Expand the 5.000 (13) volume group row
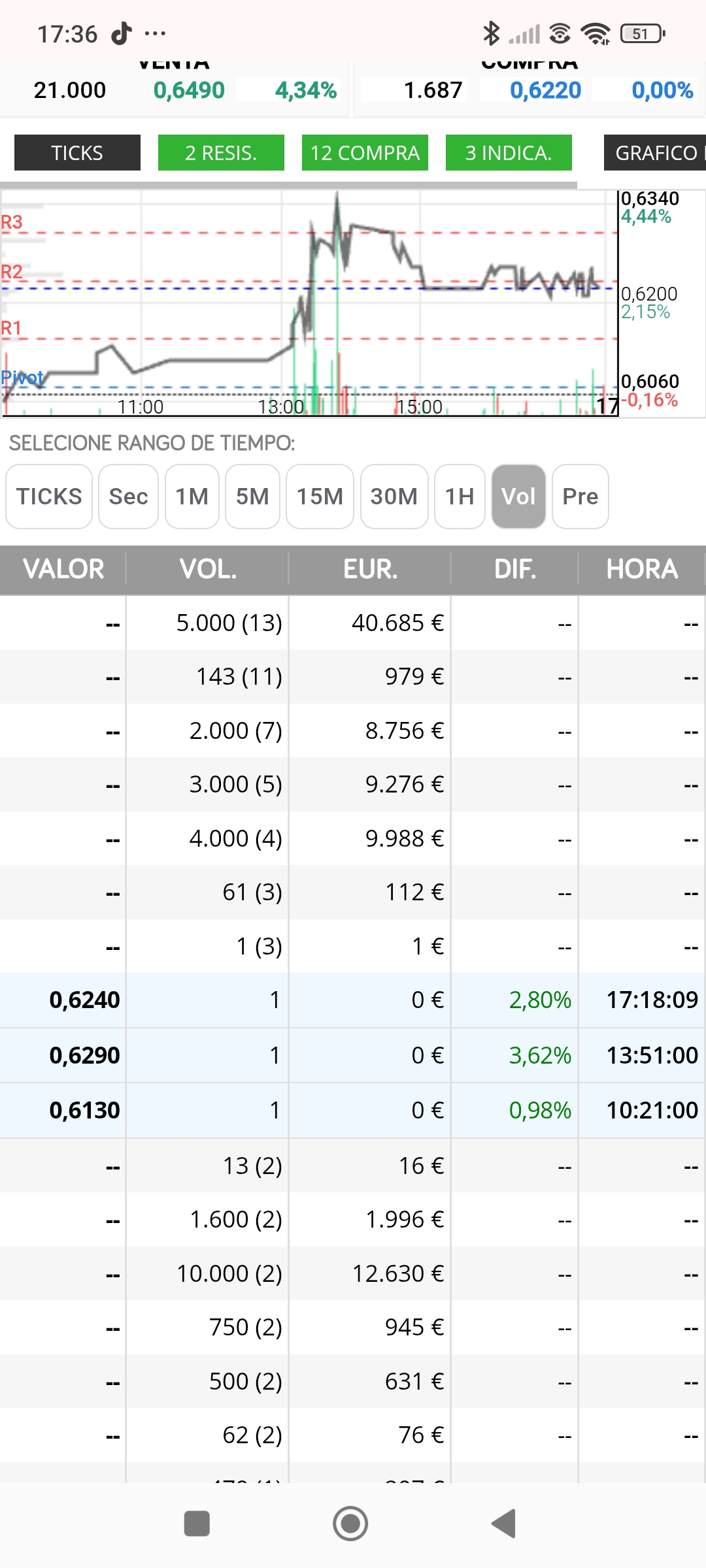706x1568 pixels. point(353,623)
